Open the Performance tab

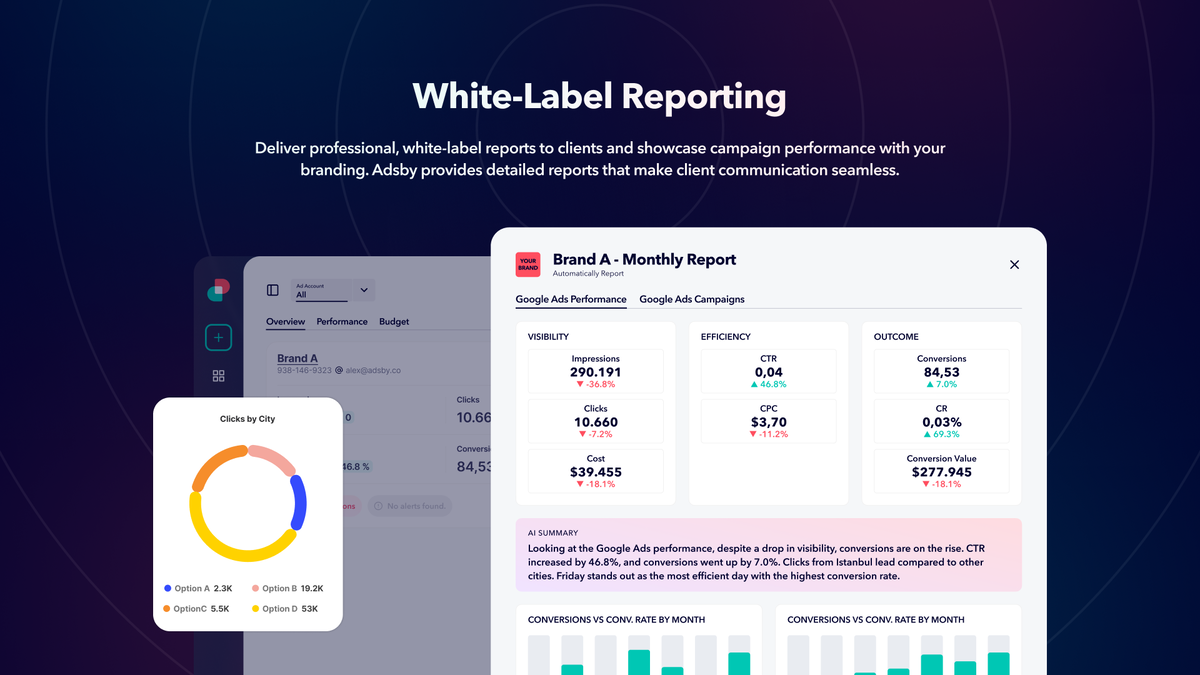[342, 321]
